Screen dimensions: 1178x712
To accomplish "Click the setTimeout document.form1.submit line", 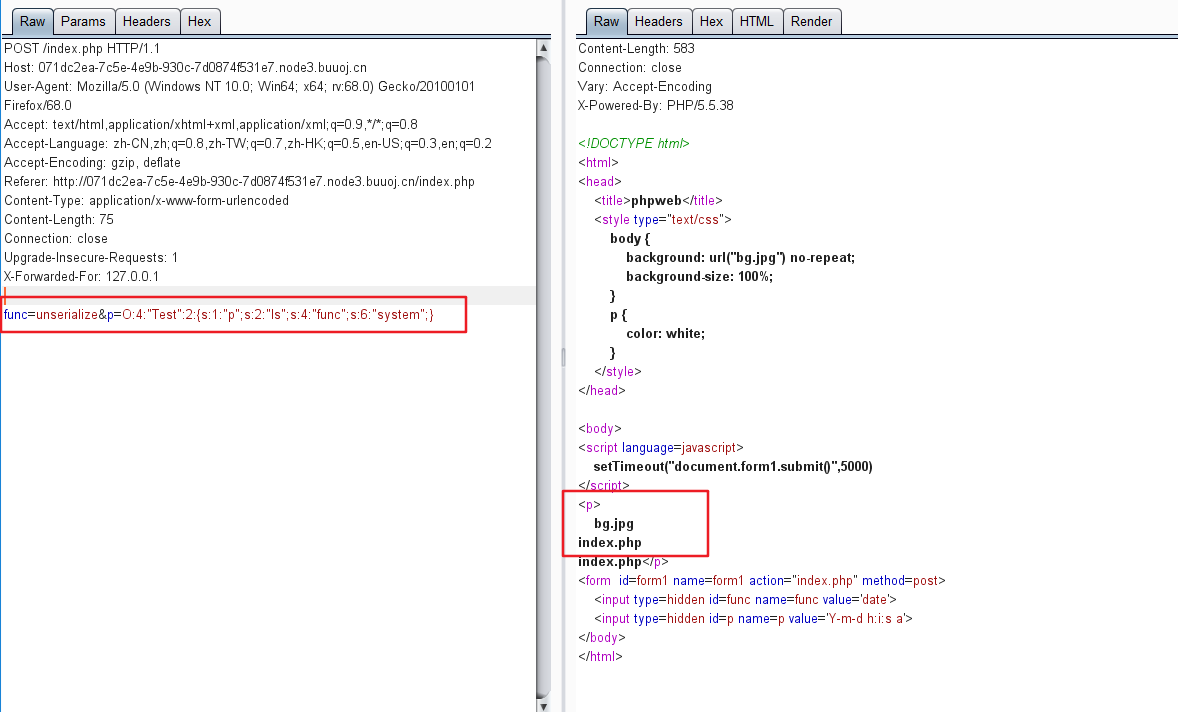I will 733,466.
